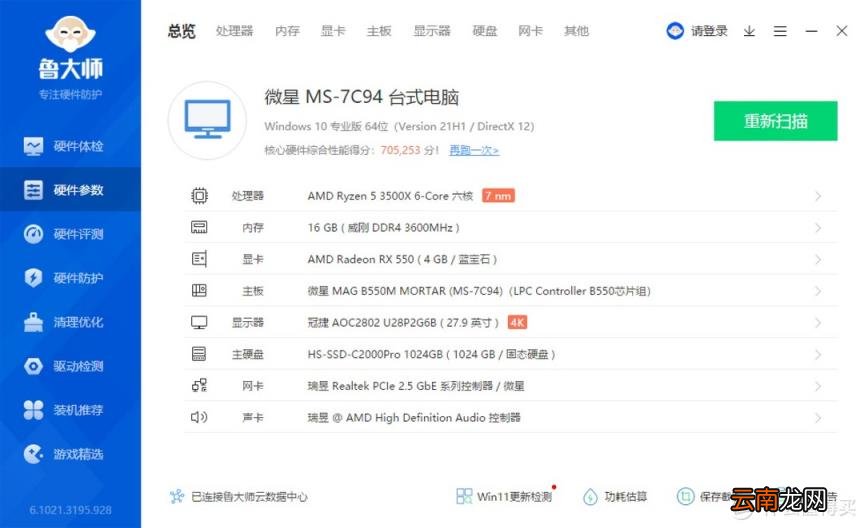This screenshot has height=528, width=864.
Task: Click the download arrow icon in title bar
Action: pos(749,31)
